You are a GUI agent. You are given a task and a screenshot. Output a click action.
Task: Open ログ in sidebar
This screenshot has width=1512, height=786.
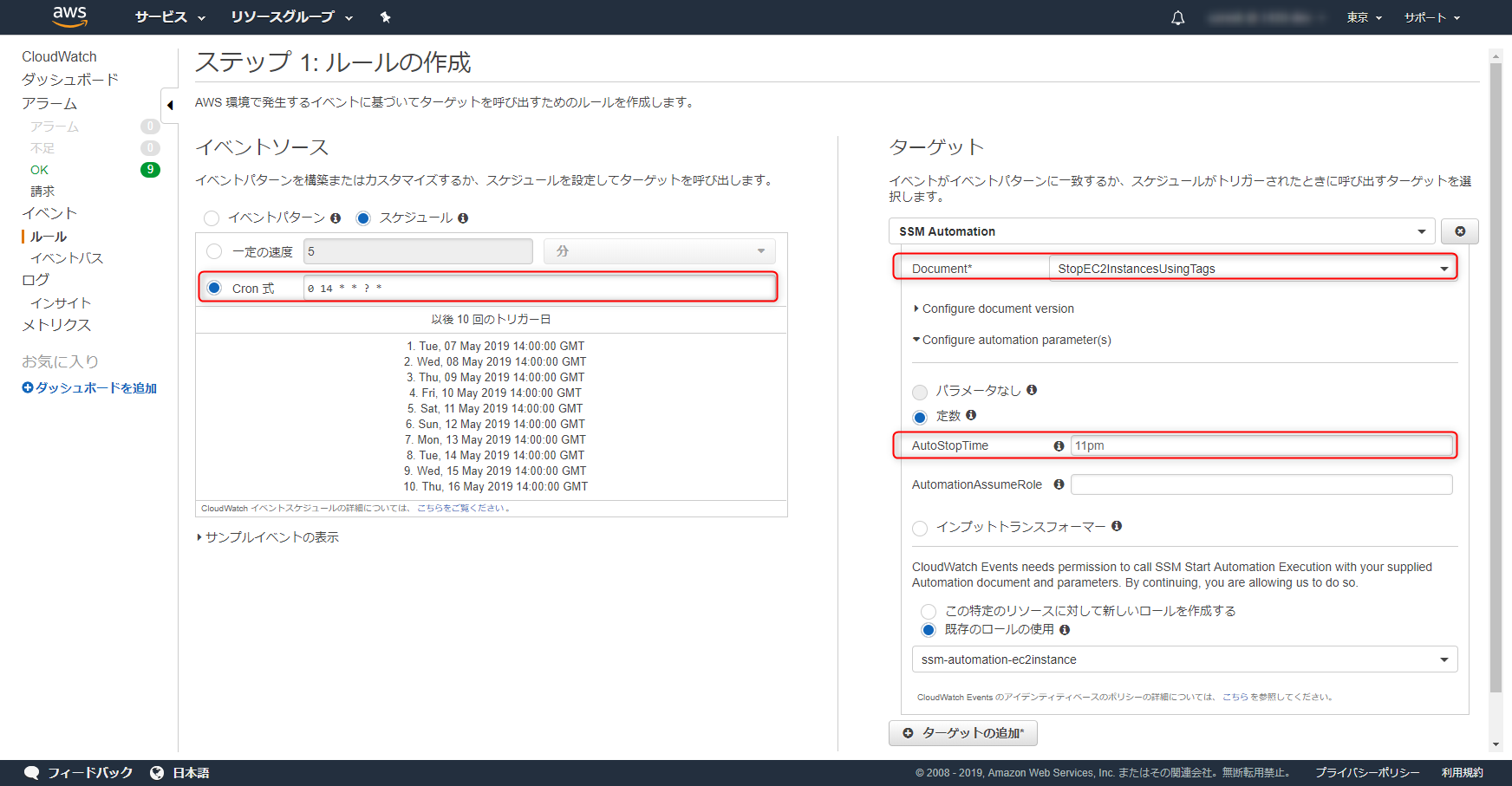click(x=36, y=280)
